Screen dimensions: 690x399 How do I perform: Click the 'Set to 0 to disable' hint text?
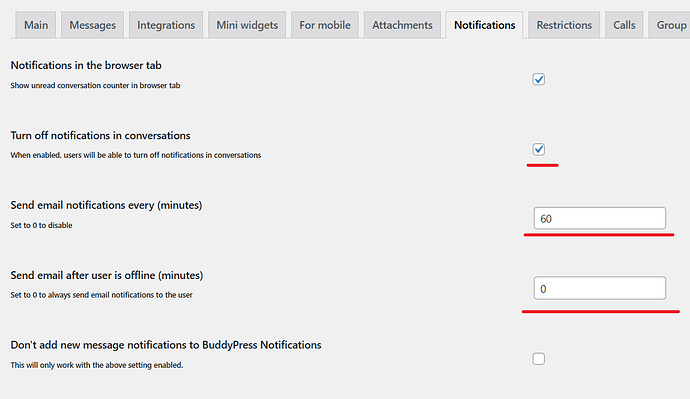pos(41,225)
